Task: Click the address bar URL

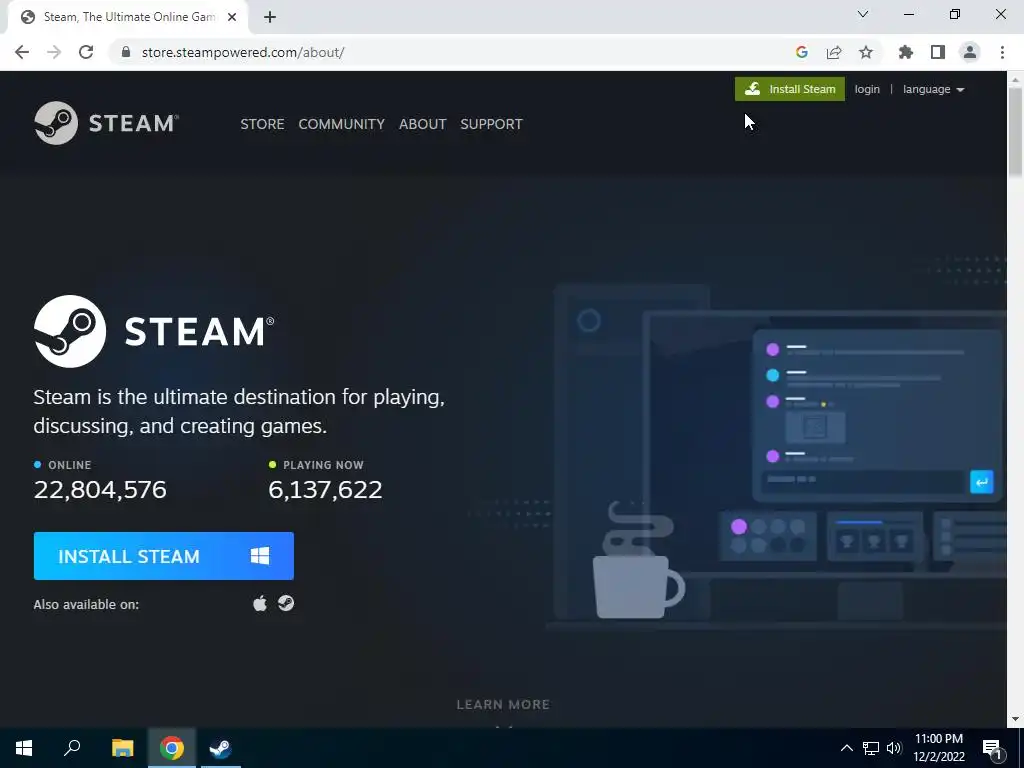Action: click(243, 52)
